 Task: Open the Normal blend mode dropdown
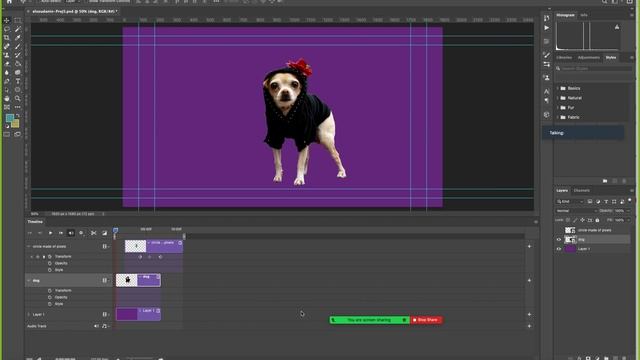pos(576,211)
